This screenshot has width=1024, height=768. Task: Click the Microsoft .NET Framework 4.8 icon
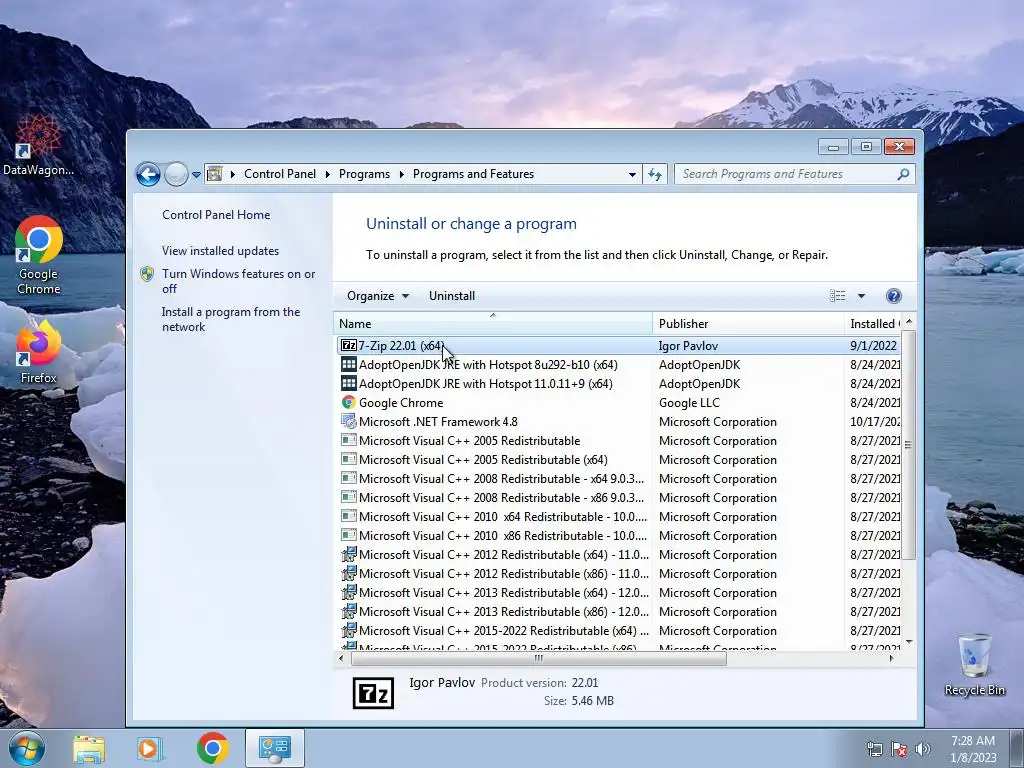349,421
